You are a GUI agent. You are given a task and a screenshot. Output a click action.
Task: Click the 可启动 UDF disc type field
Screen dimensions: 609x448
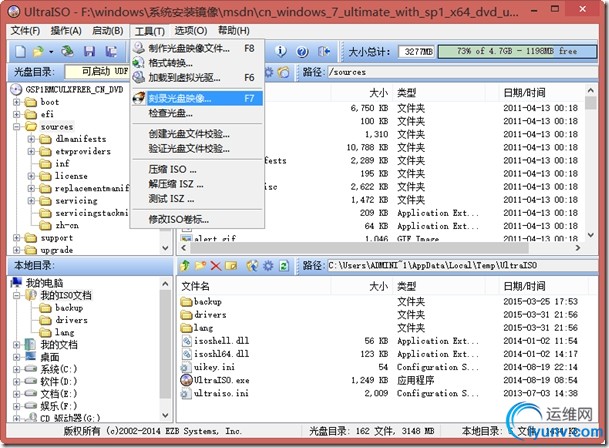pos(97,71)
